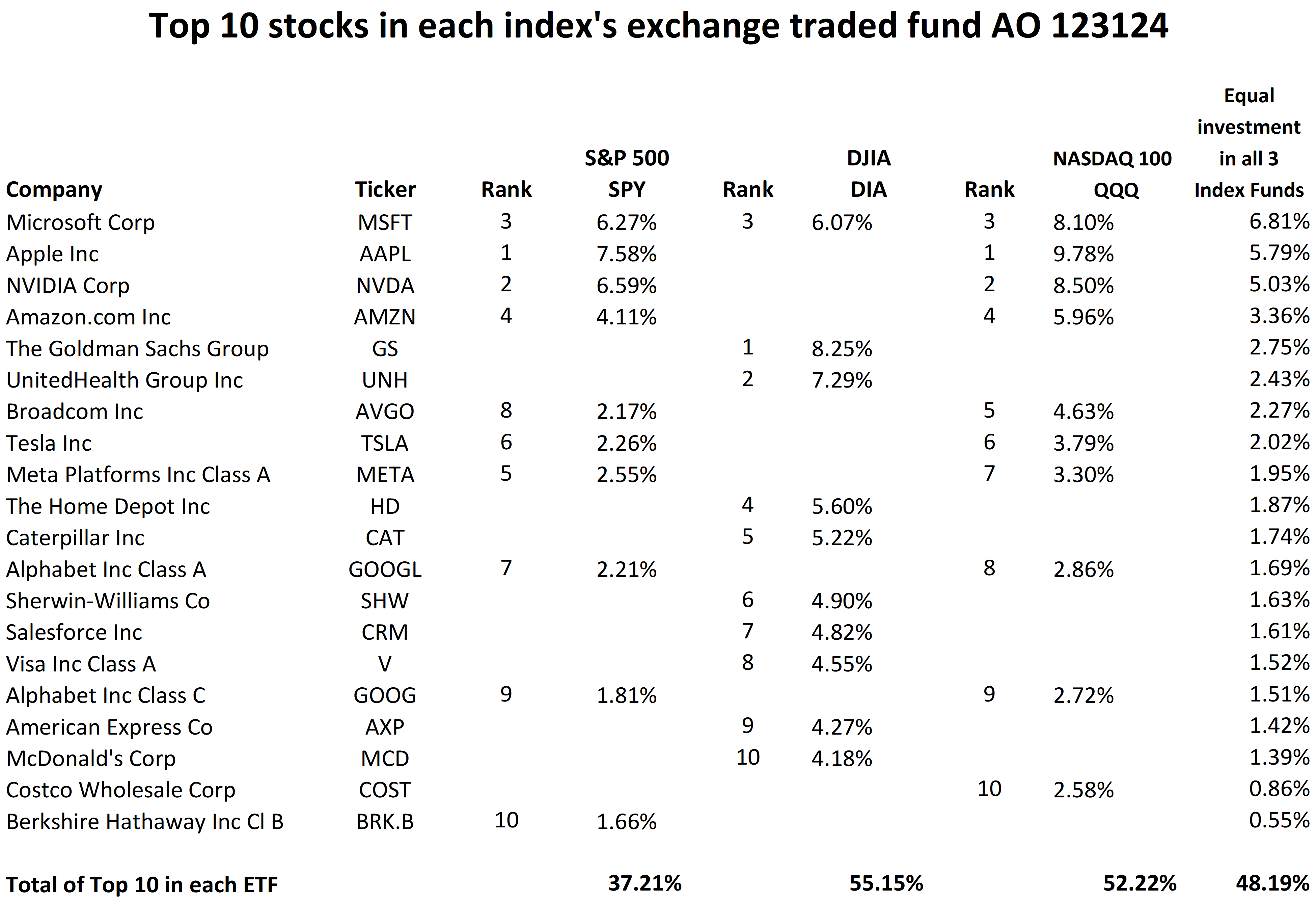
Task: Select Goldman Sachs 8.25% DJIA weight
Action: pos(842,348)
